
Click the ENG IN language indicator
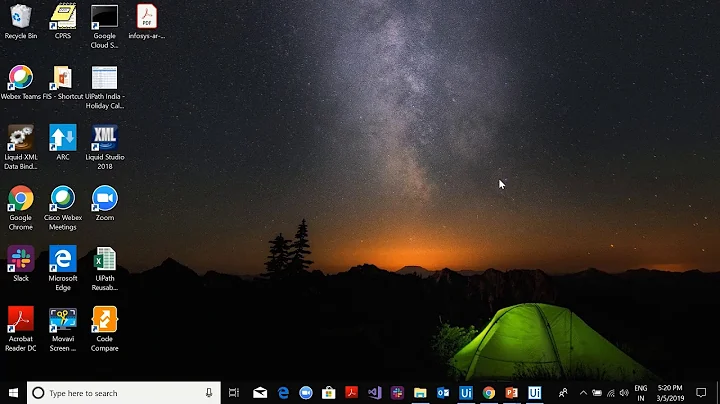[641, 393]
